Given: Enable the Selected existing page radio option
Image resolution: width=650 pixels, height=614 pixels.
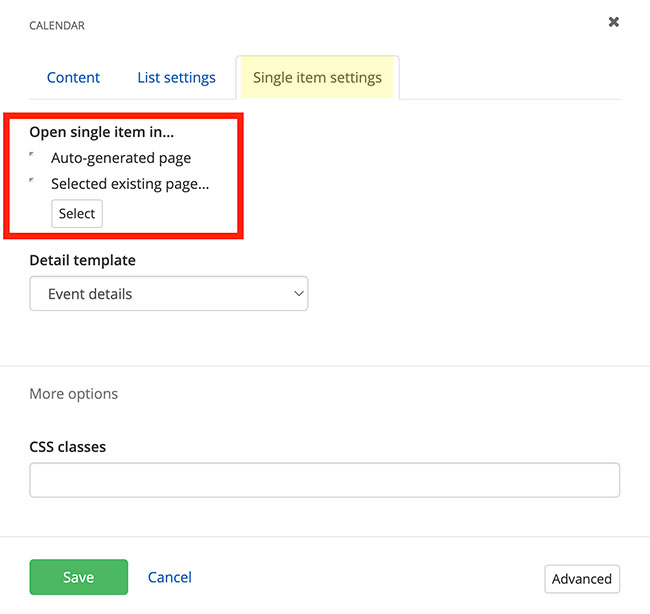Looking at the screenshot, I should coord(33,183).
